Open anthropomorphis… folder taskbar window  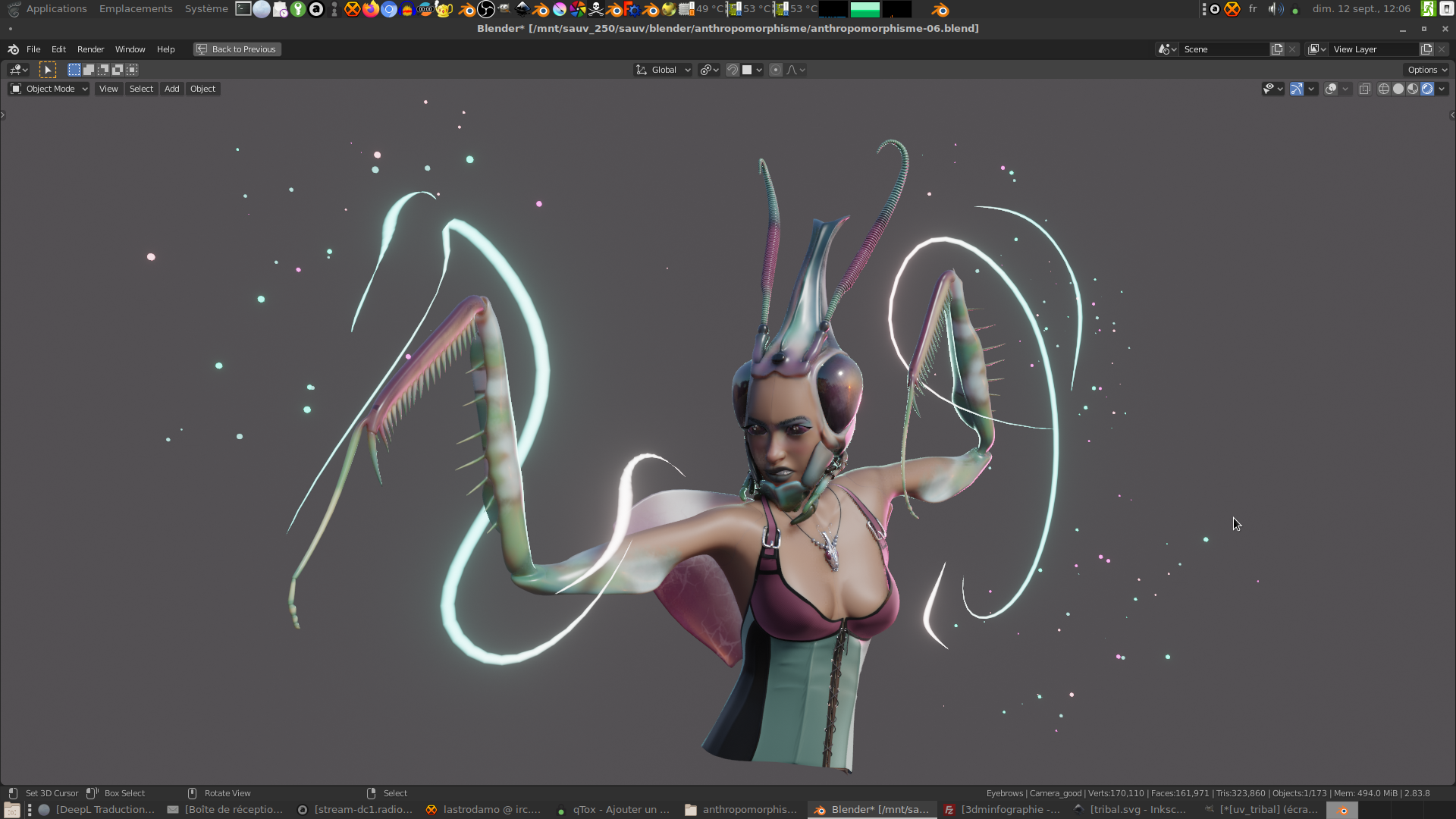pos(742,810)
